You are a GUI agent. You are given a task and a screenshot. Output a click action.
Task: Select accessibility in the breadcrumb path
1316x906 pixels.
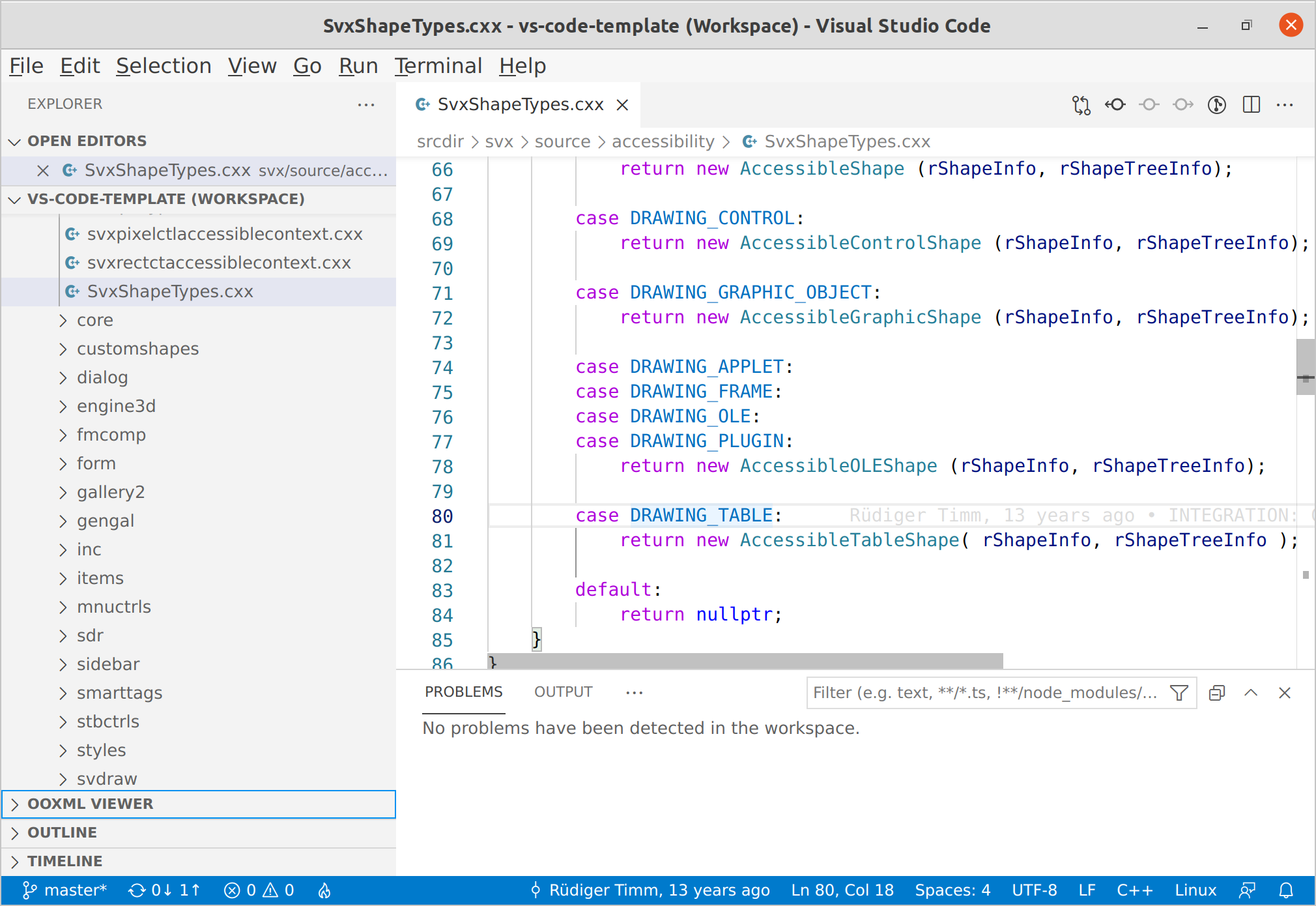pos(663,141)
